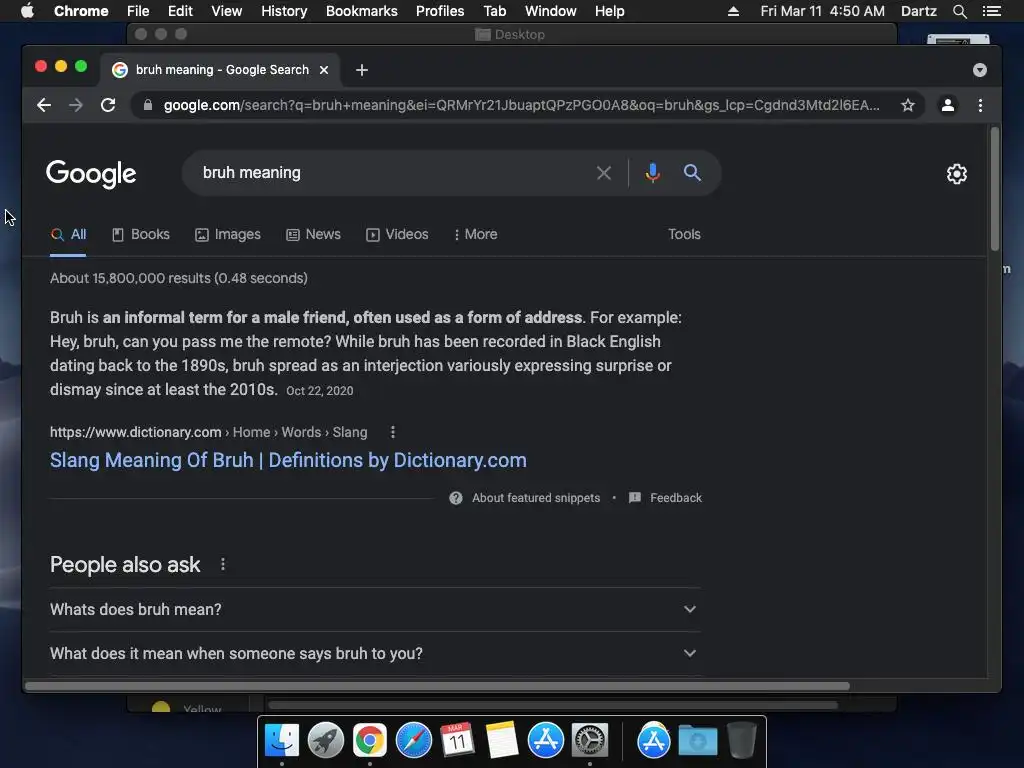Screen dimensions: 1024x768
Task: Open System Preferences from the Dock
Action: point(590,741)
